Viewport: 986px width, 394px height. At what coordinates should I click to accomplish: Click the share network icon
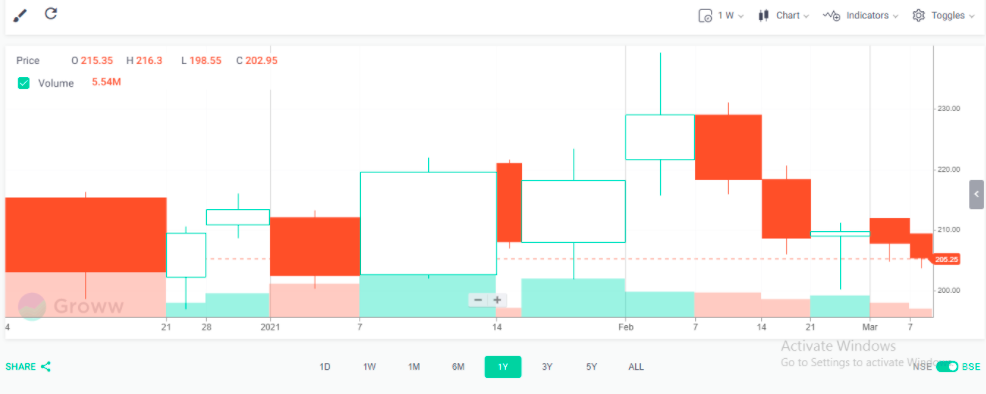point(45,367)
